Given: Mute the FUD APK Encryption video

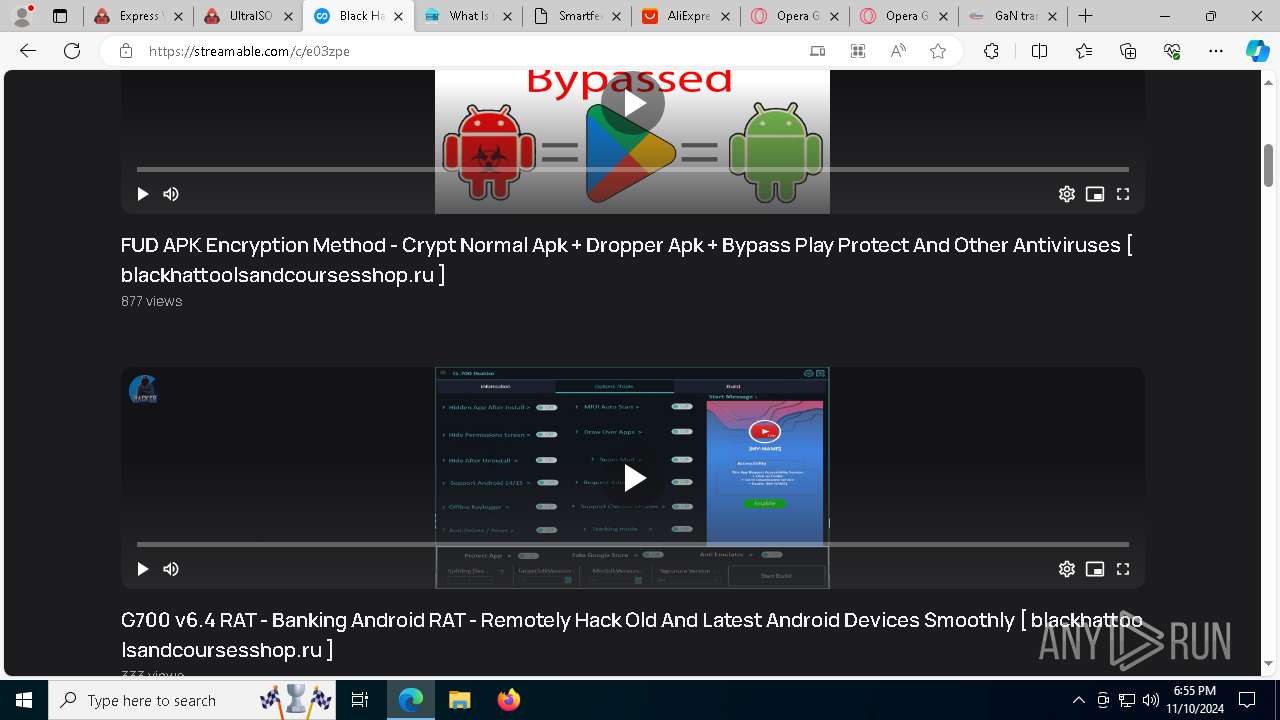Looking at the screenshot, I should (171, 194).
